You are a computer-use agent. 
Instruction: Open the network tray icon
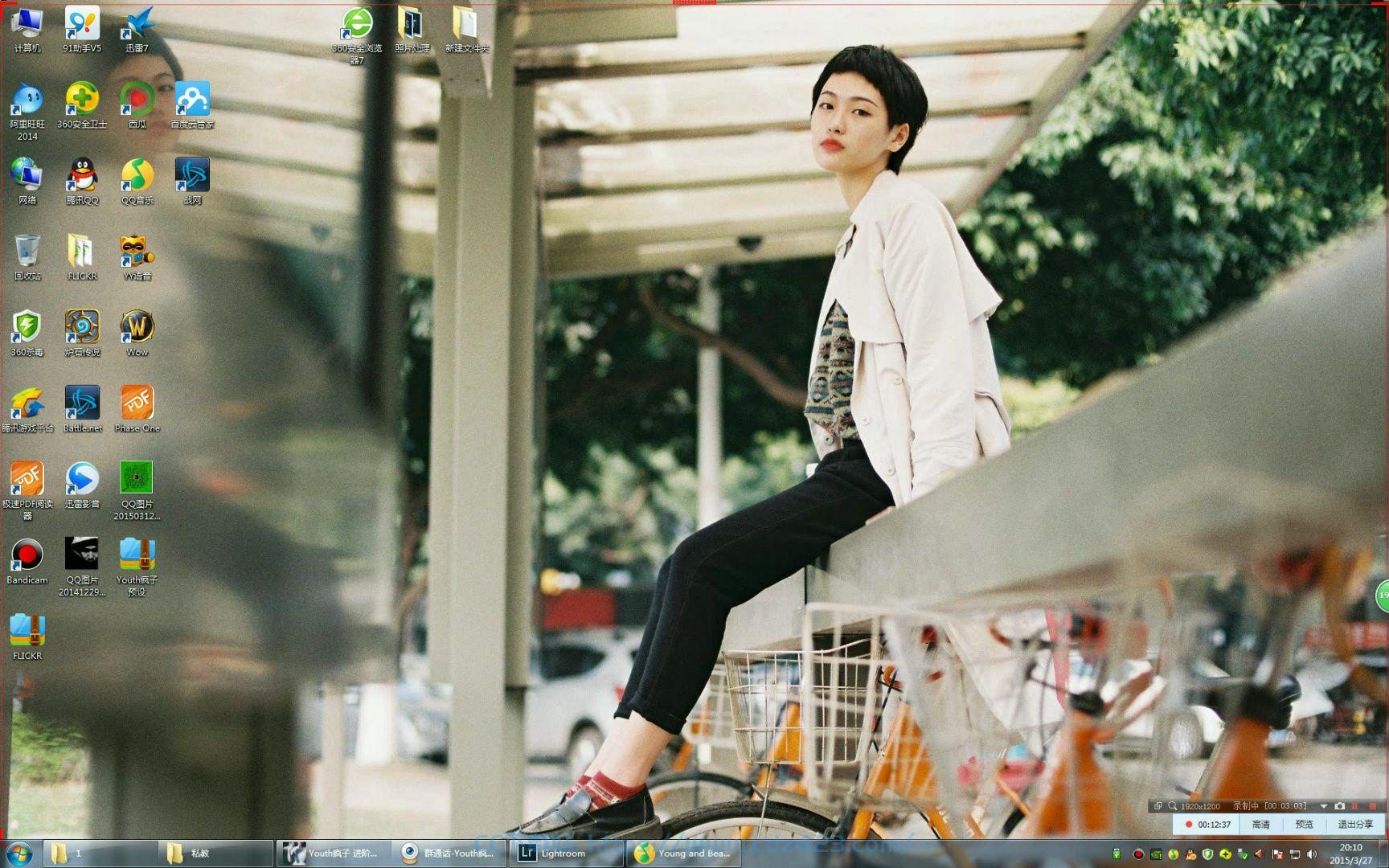pyautogui.click(x=1295, y=854)
